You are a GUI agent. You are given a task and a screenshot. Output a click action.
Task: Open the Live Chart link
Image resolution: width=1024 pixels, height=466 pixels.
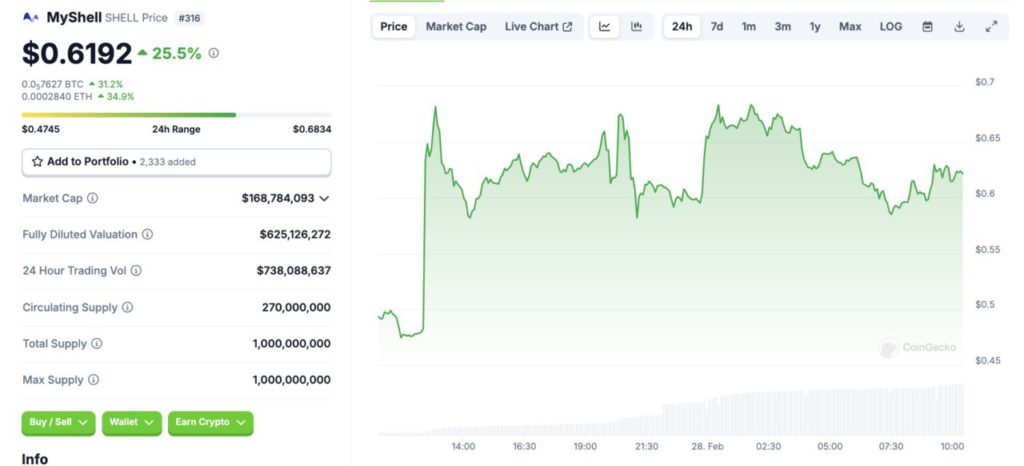pyautogui.click(x=538, y=27)
